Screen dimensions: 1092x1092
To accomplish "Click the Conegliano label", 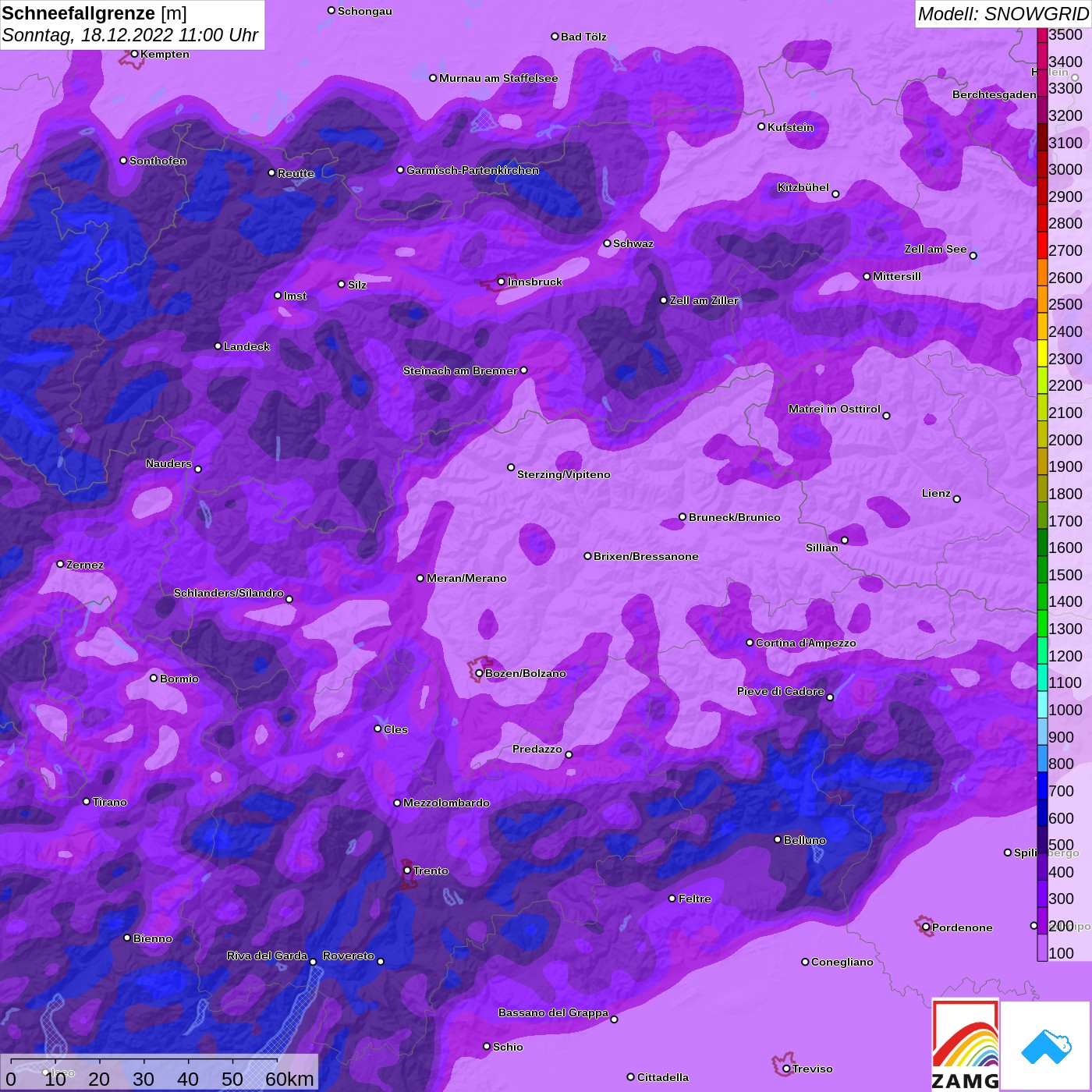I will [842, 962].
